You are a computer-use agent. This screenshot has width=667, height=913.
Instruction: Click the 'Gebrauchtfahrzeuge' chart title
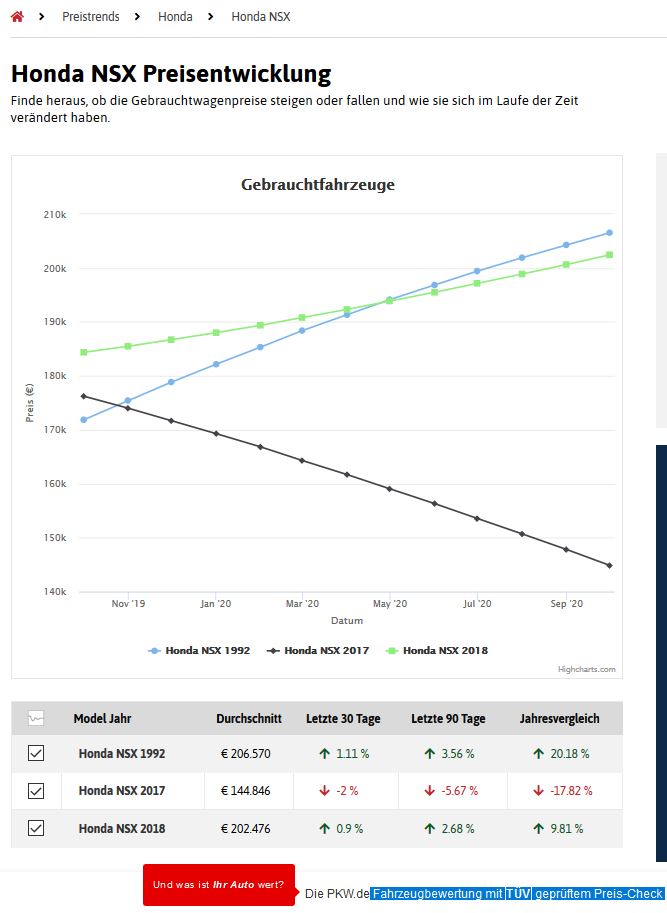[318, 185]
